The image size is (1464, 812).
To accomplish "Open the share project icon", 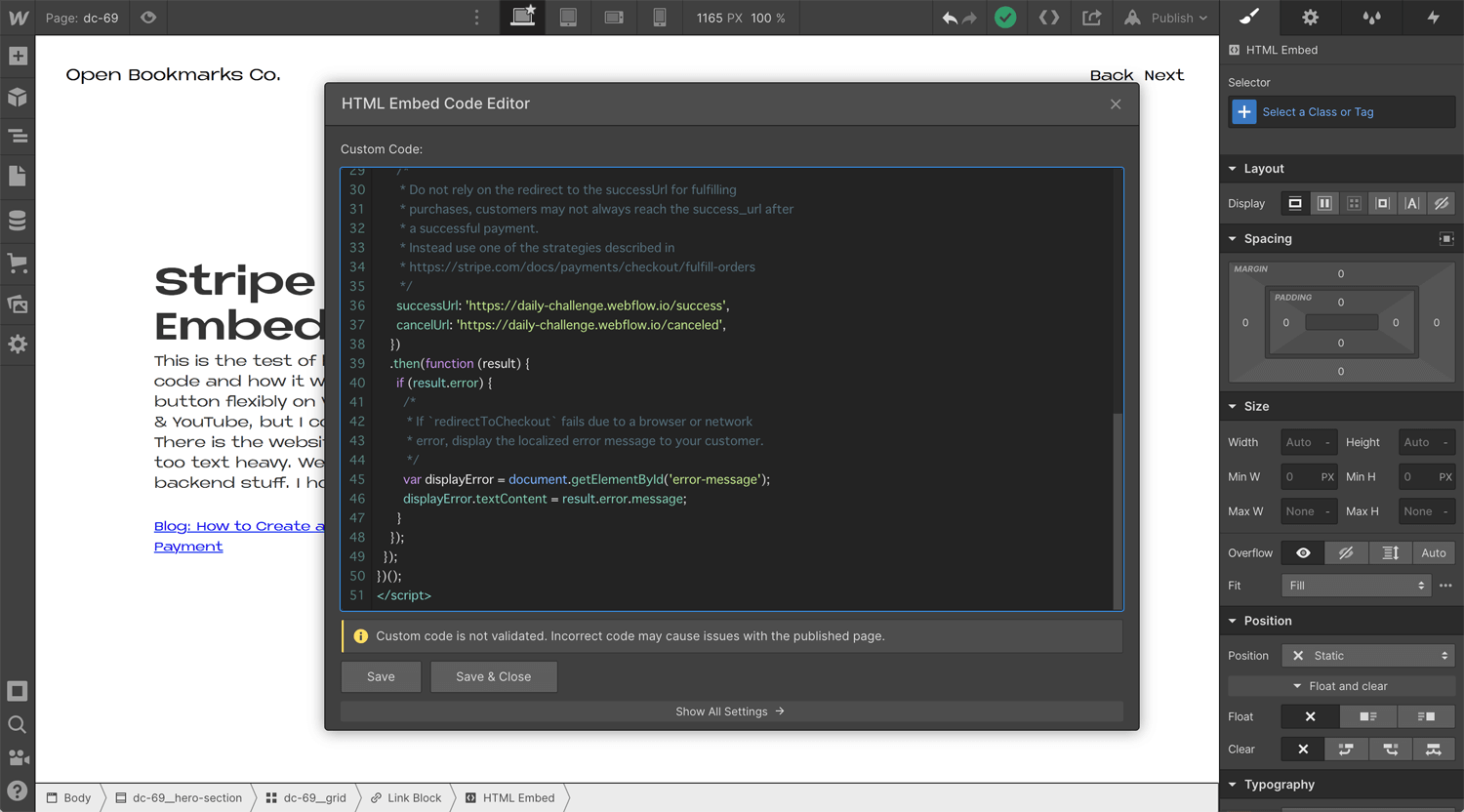I will click(1092, 18).
